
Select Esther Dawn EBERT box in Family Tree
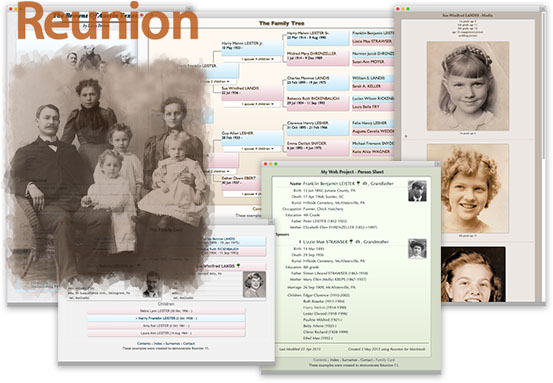pyautogui.click(x=242, y=183)
